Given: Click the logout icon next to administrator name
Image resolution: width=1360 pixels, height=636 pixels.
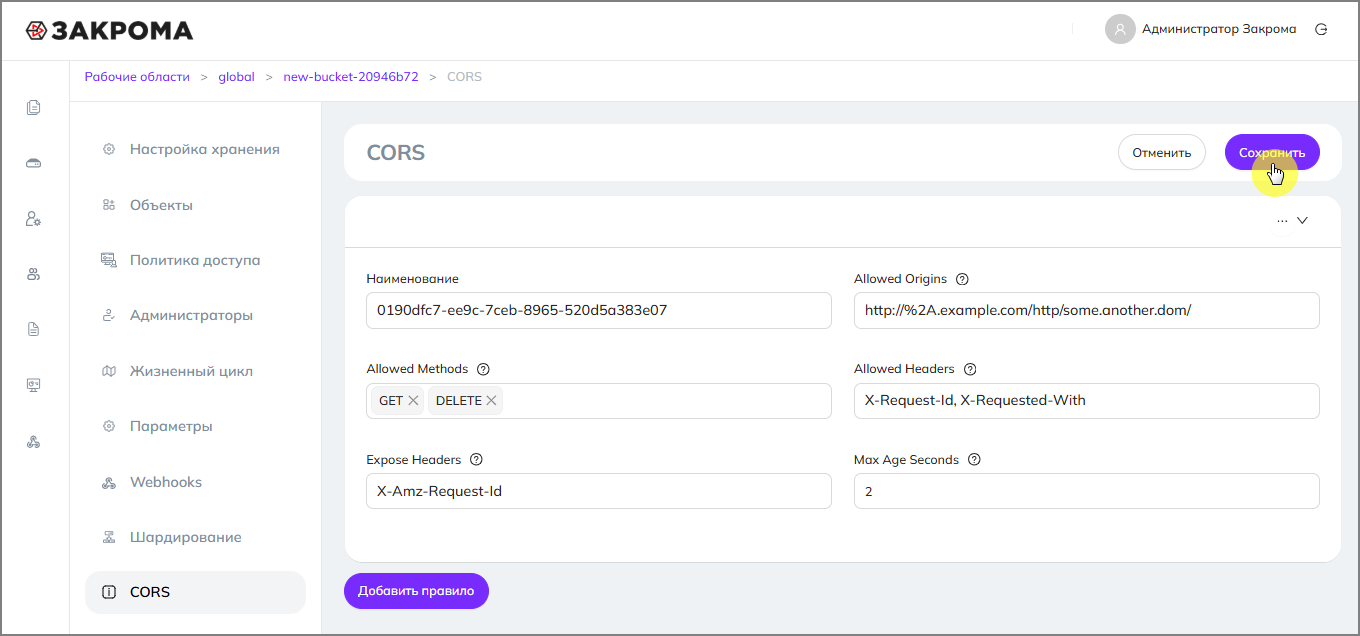Looking at the screenshot, I should tap(1321, 30).
